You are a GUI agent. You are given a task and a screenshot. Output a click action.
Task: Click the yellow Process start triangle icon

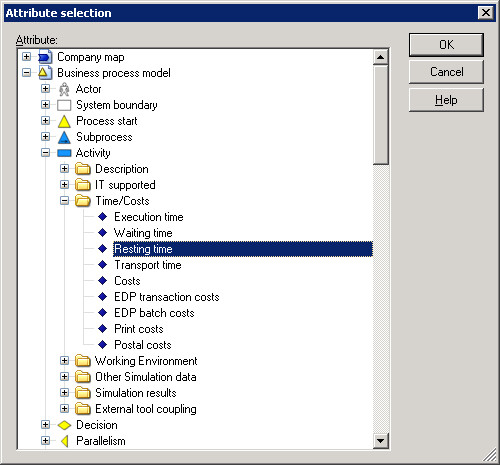[x=64, y=121]
